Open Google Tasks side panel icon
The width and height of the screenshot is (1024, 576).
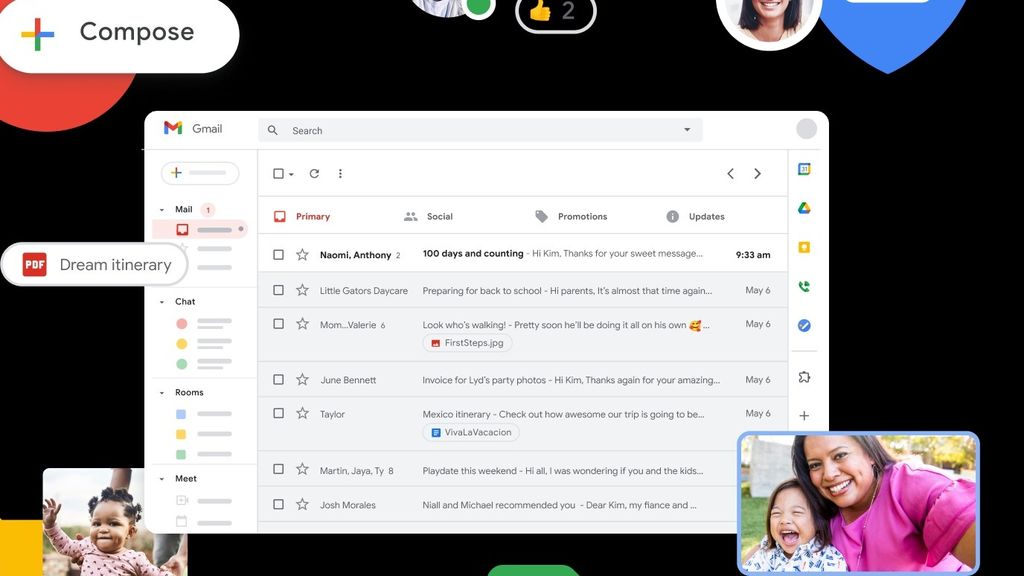click(x=804, y=325)
